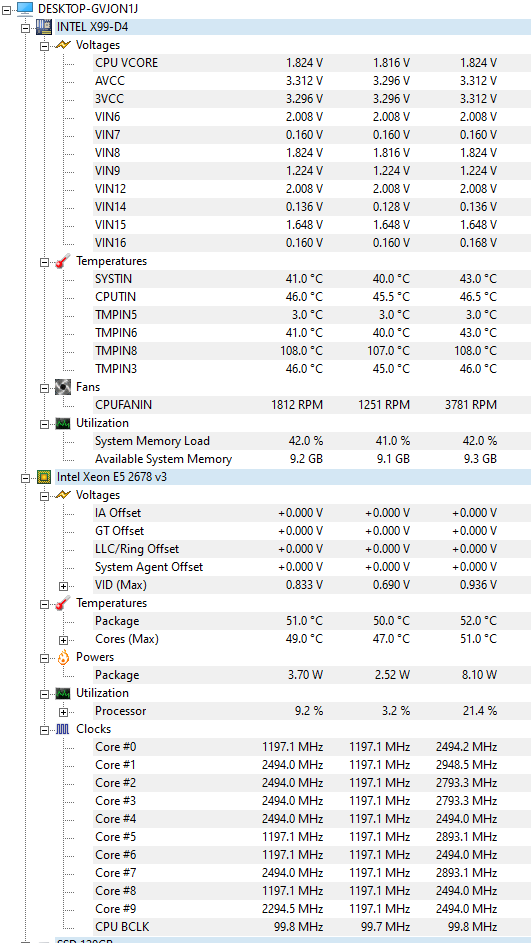Viewport: 531px width, 943px height.
Task: Click the computer icon beside DESKTOP-GVJON1J
Action: tap(25, 8)
